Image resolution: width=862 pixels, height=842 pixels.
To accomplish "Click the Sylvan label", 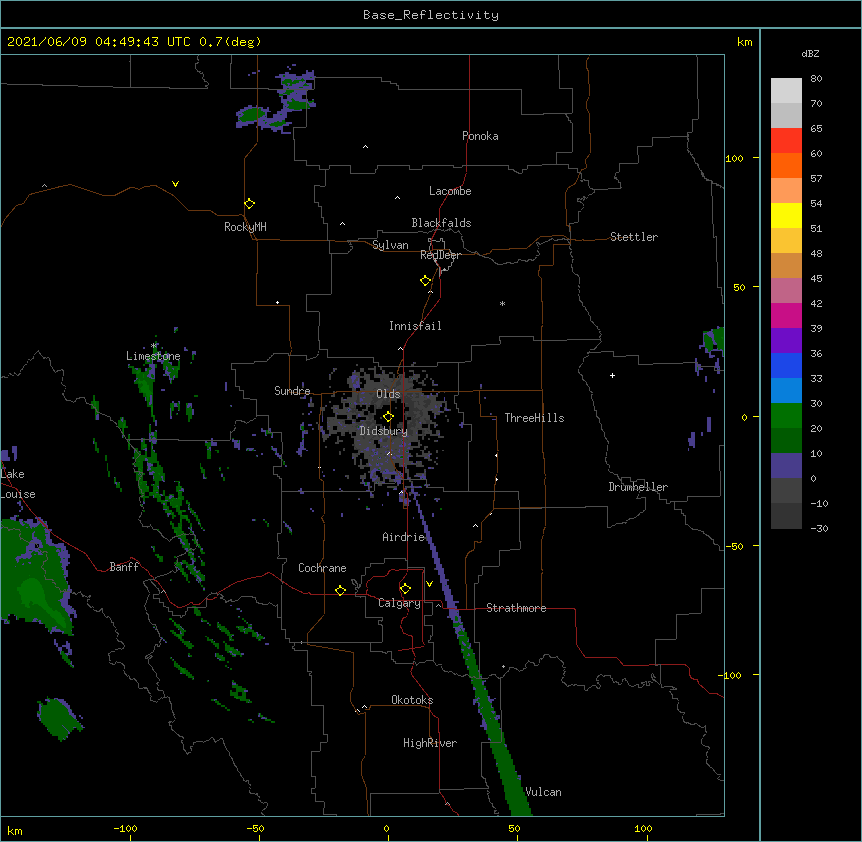I will (x=390, y=245).
